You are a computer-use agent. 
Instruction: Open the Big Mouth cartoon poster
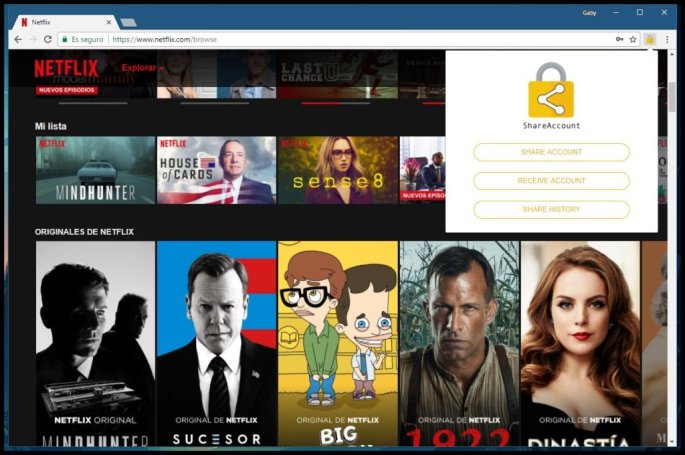coord(338,344)
